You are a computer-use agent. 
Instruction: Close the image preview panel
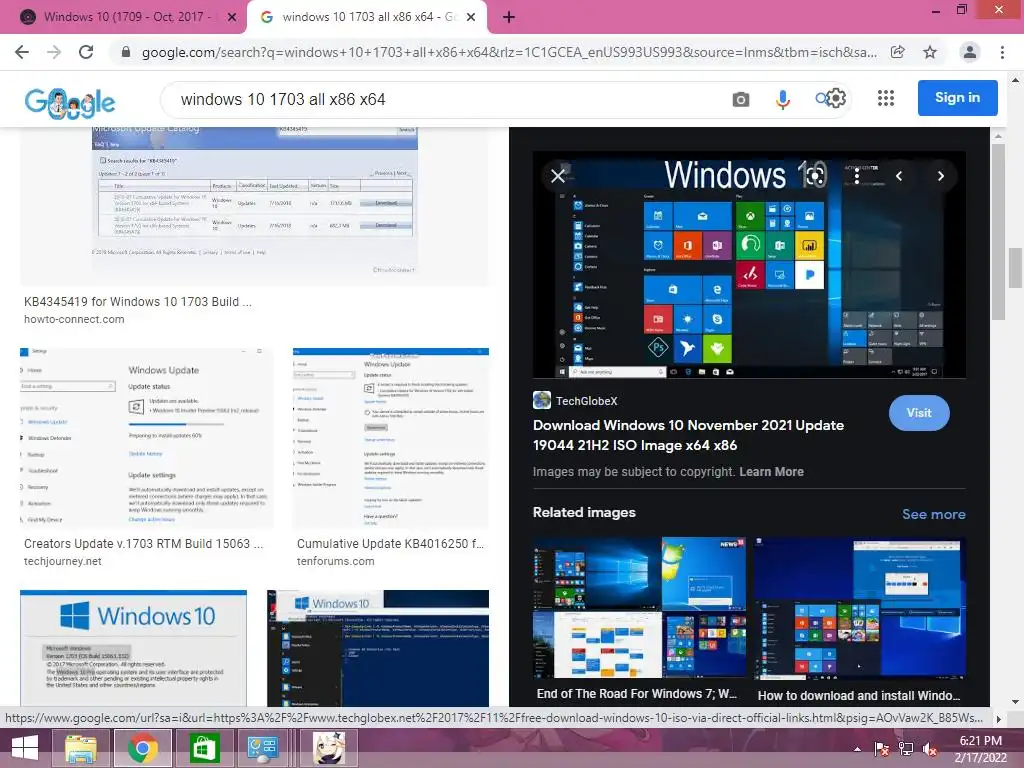(x=558, y=176)
